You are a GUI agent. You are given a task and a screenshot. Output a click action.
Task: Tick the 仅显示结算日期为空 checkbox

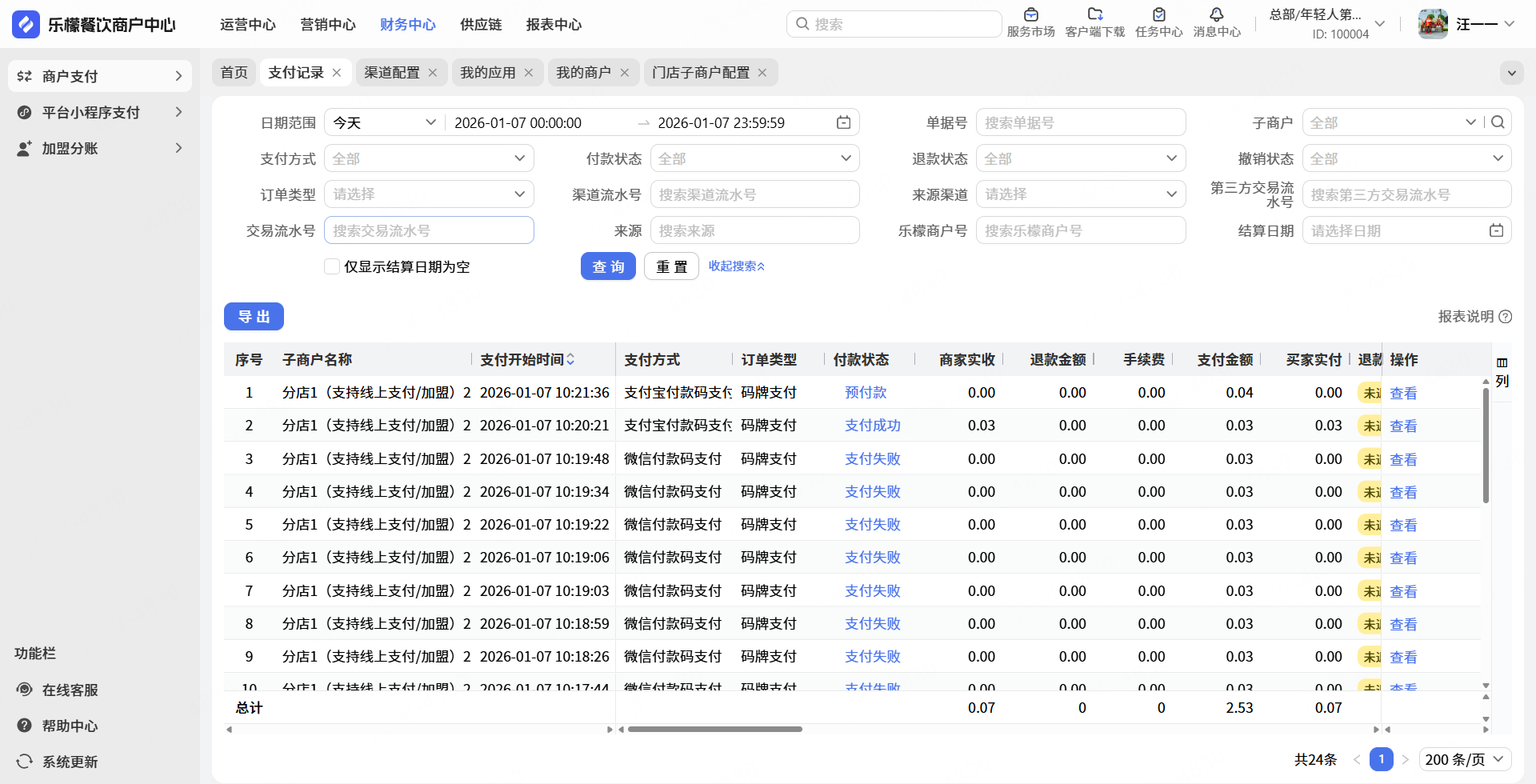click(x=332, y=266)
